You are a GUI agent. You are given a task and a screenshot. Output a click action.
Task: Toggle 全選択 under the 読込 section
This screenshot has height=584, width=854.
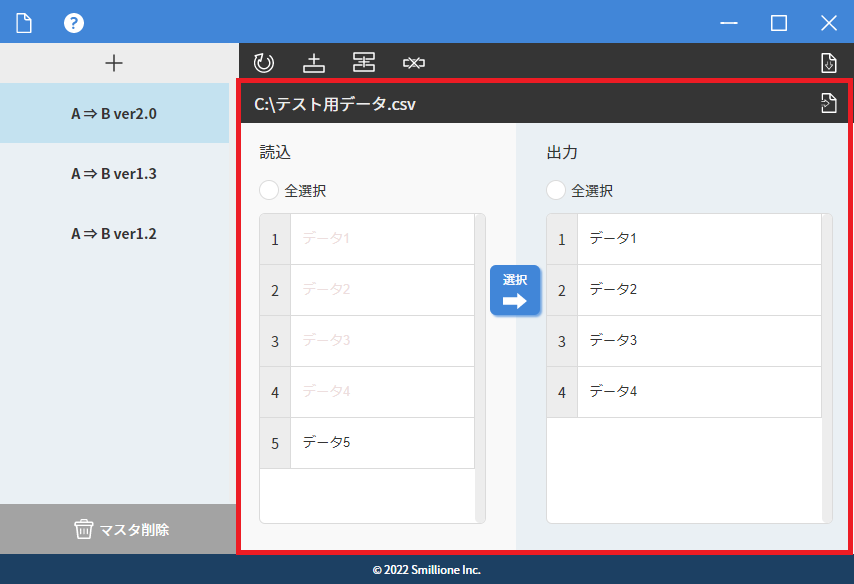(269, 190)
